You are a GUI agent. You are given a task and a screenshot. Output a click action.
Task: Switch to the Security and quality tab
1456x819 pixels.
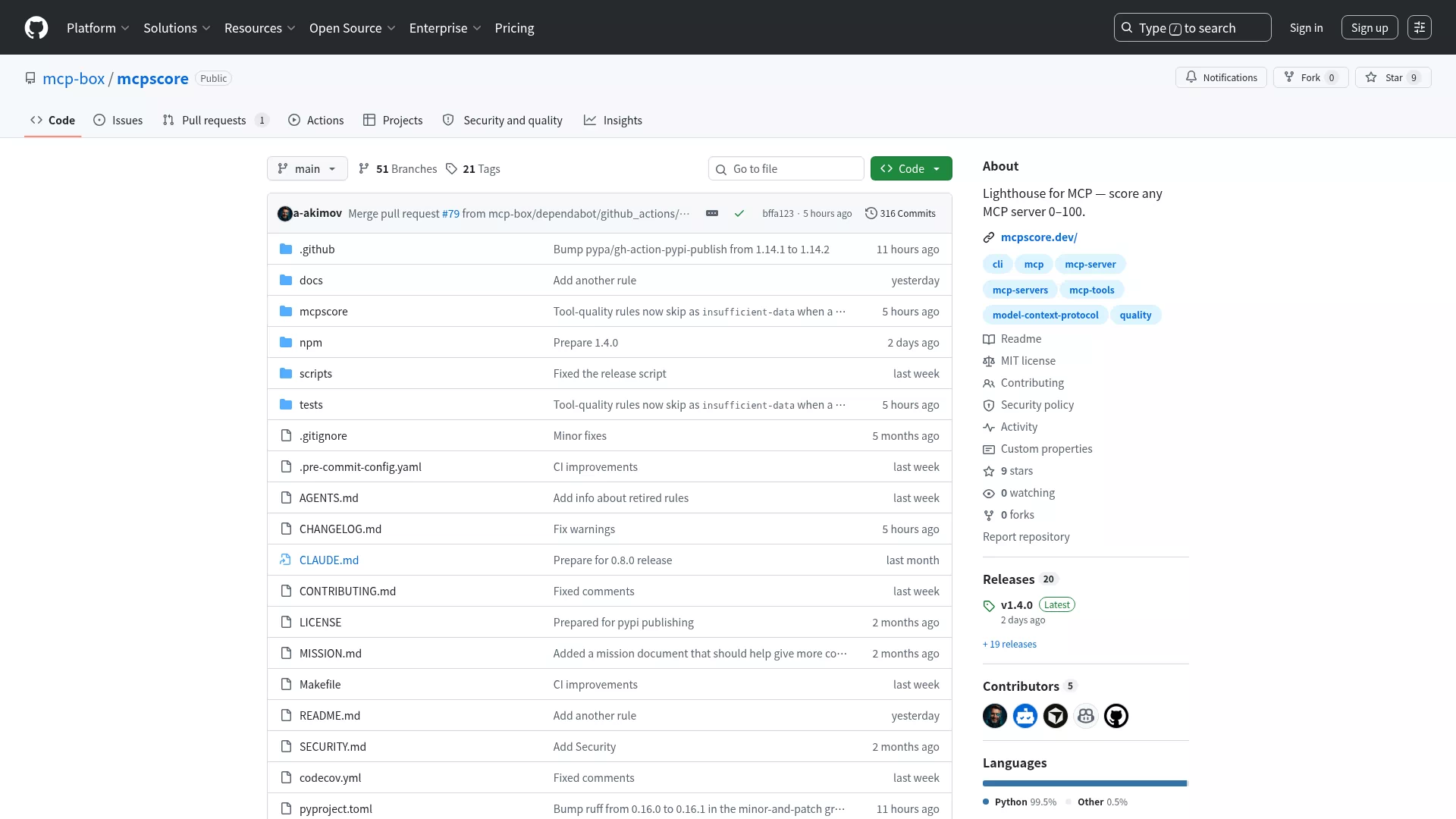click(502, 121)
